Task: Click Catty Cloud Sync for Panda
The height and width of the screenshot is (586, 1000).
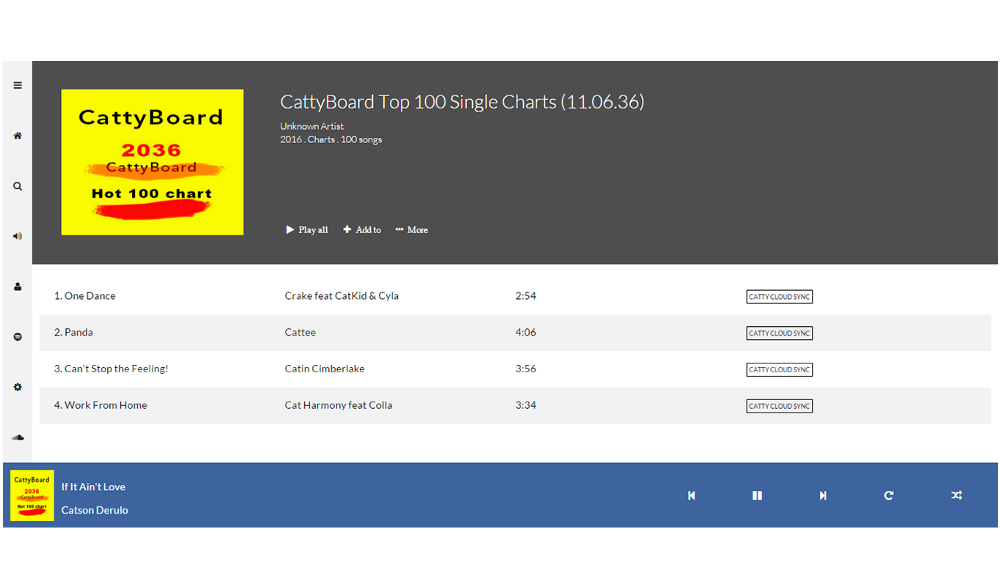Action: coord(779,333)
